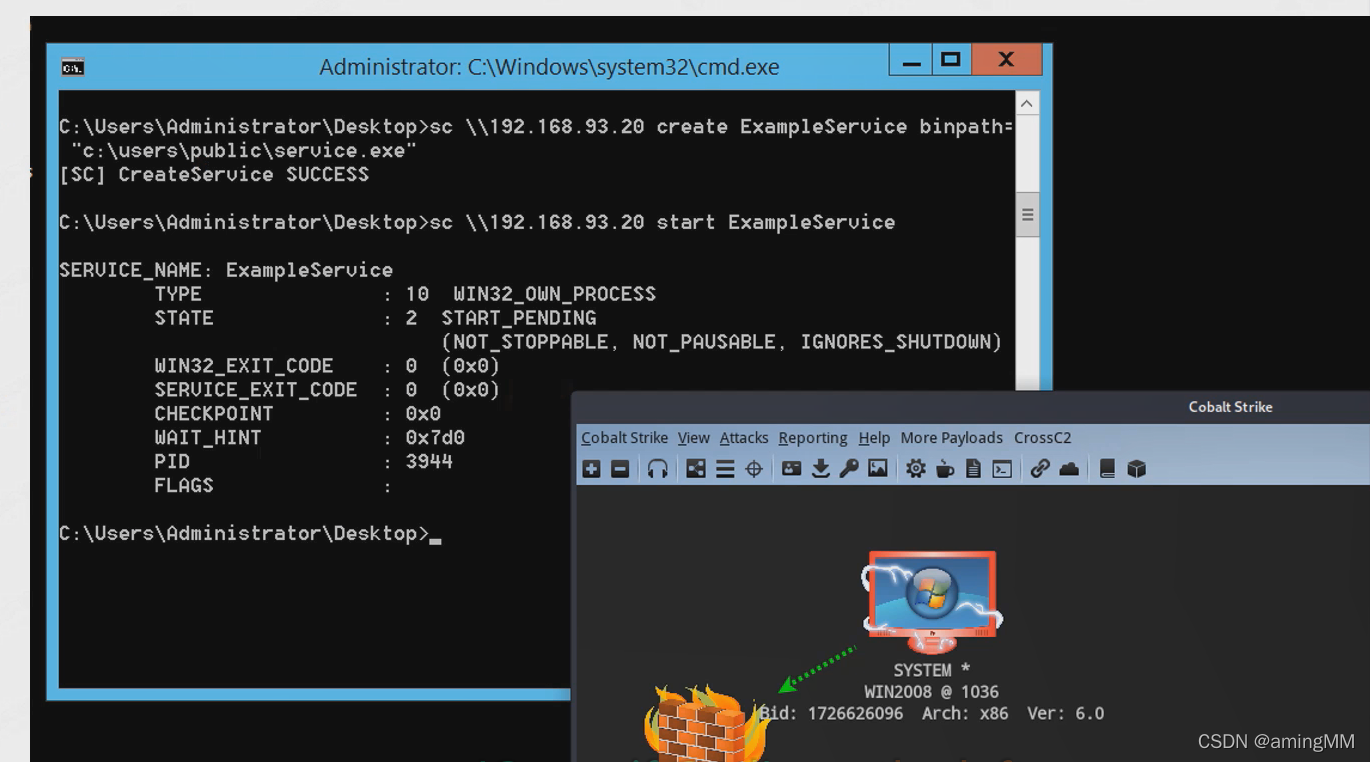
Task: Click the cmd window vertical scrollbar thumb
Action: click(x=1027, y=214)
